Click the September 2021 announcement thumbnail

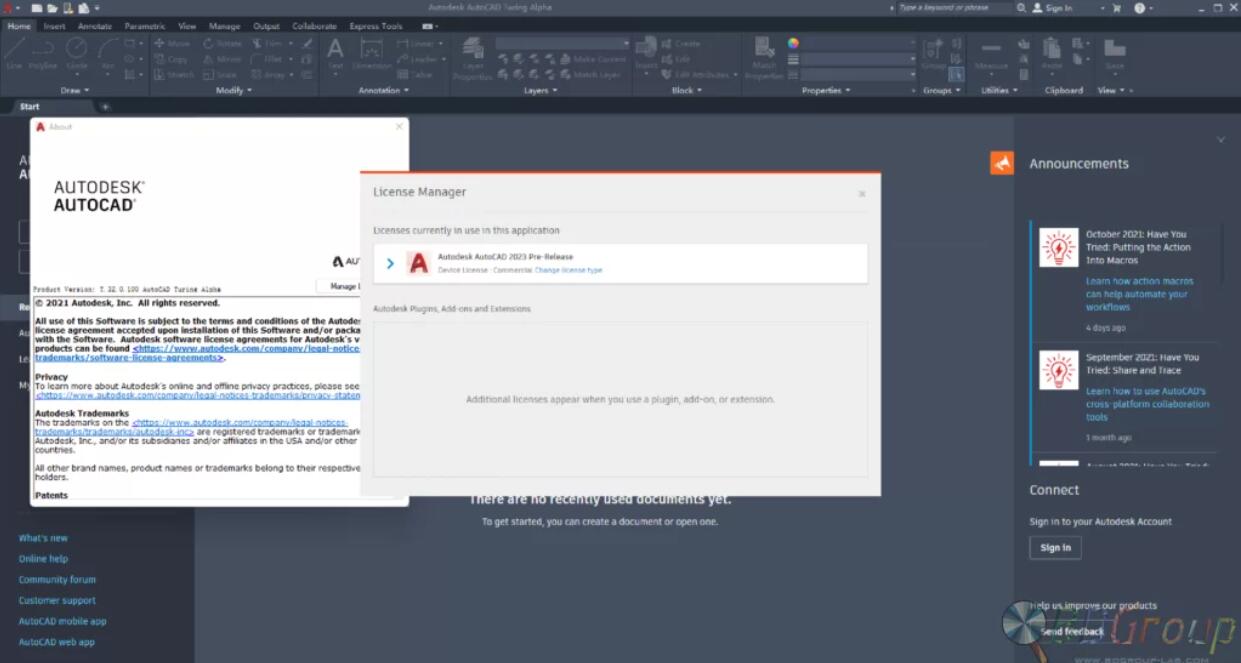coord(1058,370)
